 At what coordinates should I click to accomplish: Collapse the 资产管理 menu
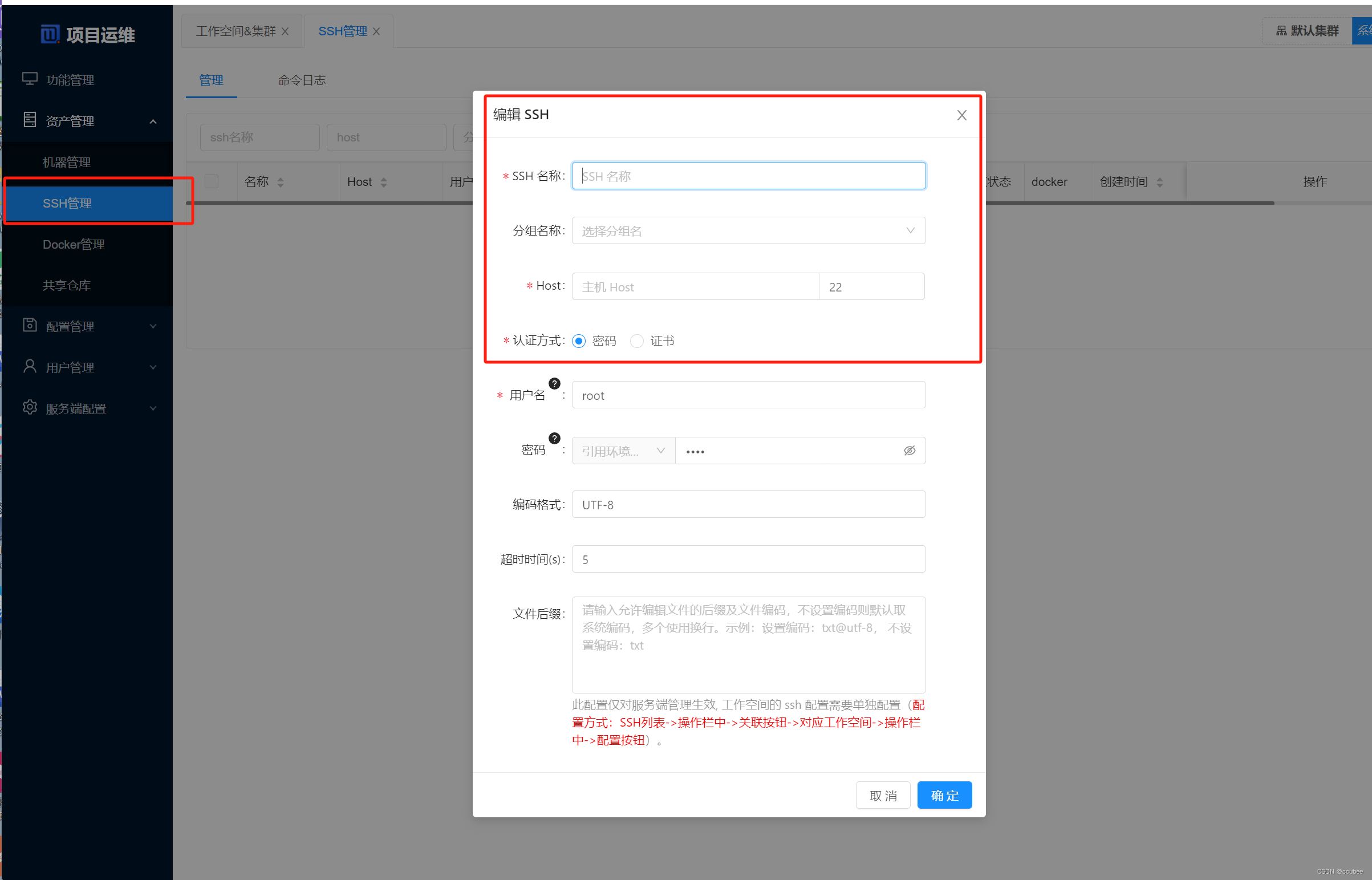point(153,121)
